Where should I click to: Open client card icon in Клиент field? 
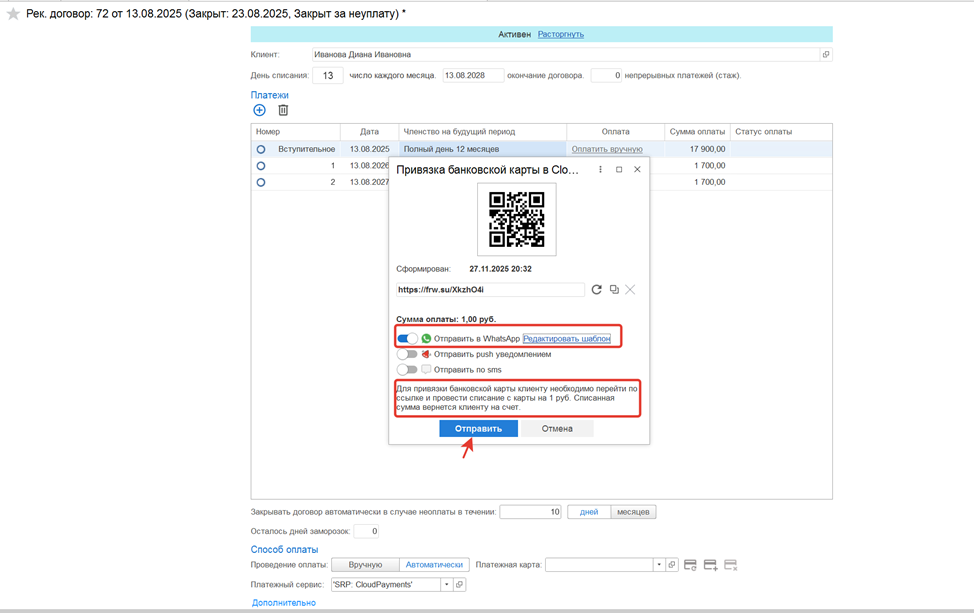coord(826,55)
